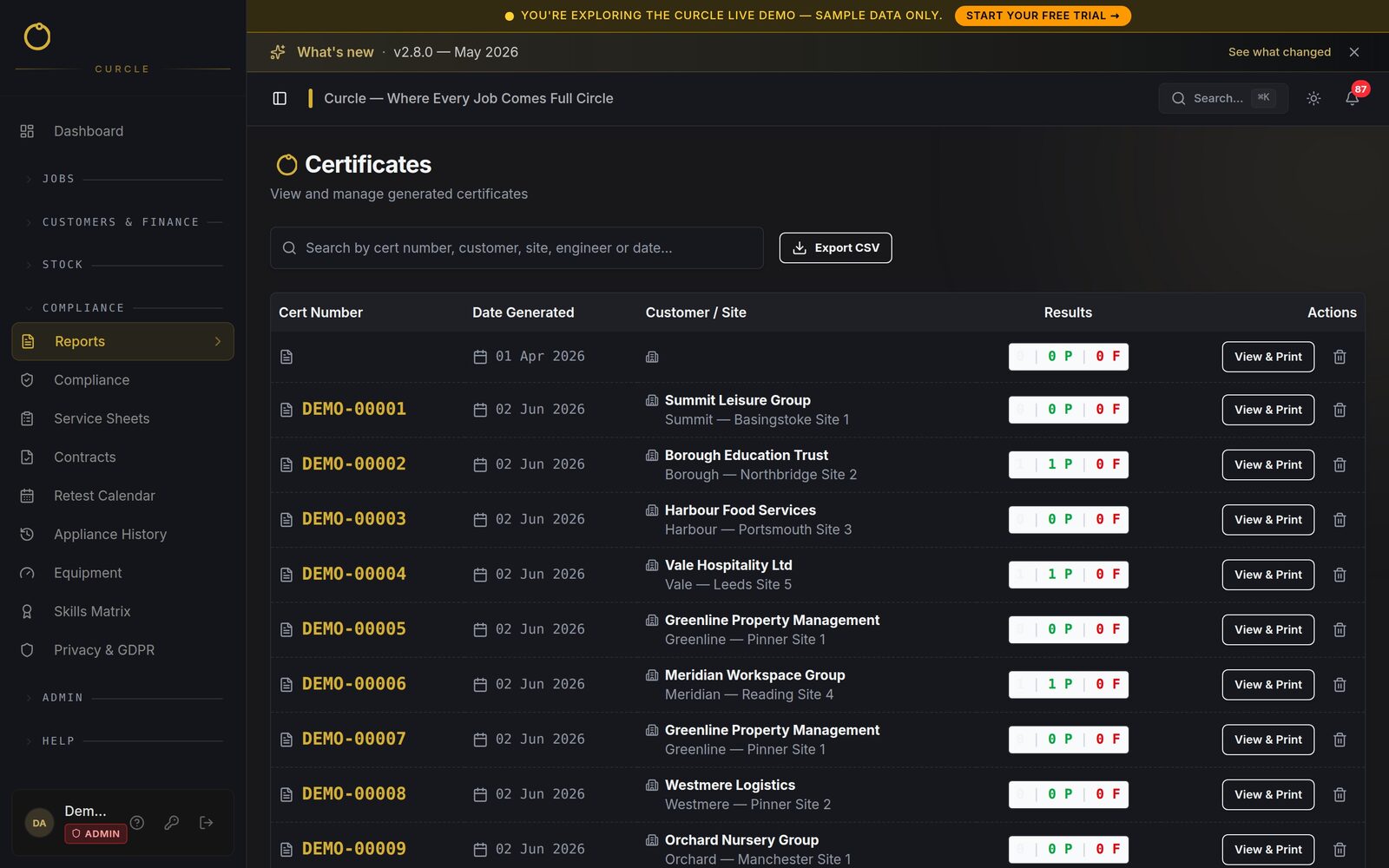Expand the Jobs sidebar section
The width and height of the screenshot is (1389, 868).
[x=122, y=179]
